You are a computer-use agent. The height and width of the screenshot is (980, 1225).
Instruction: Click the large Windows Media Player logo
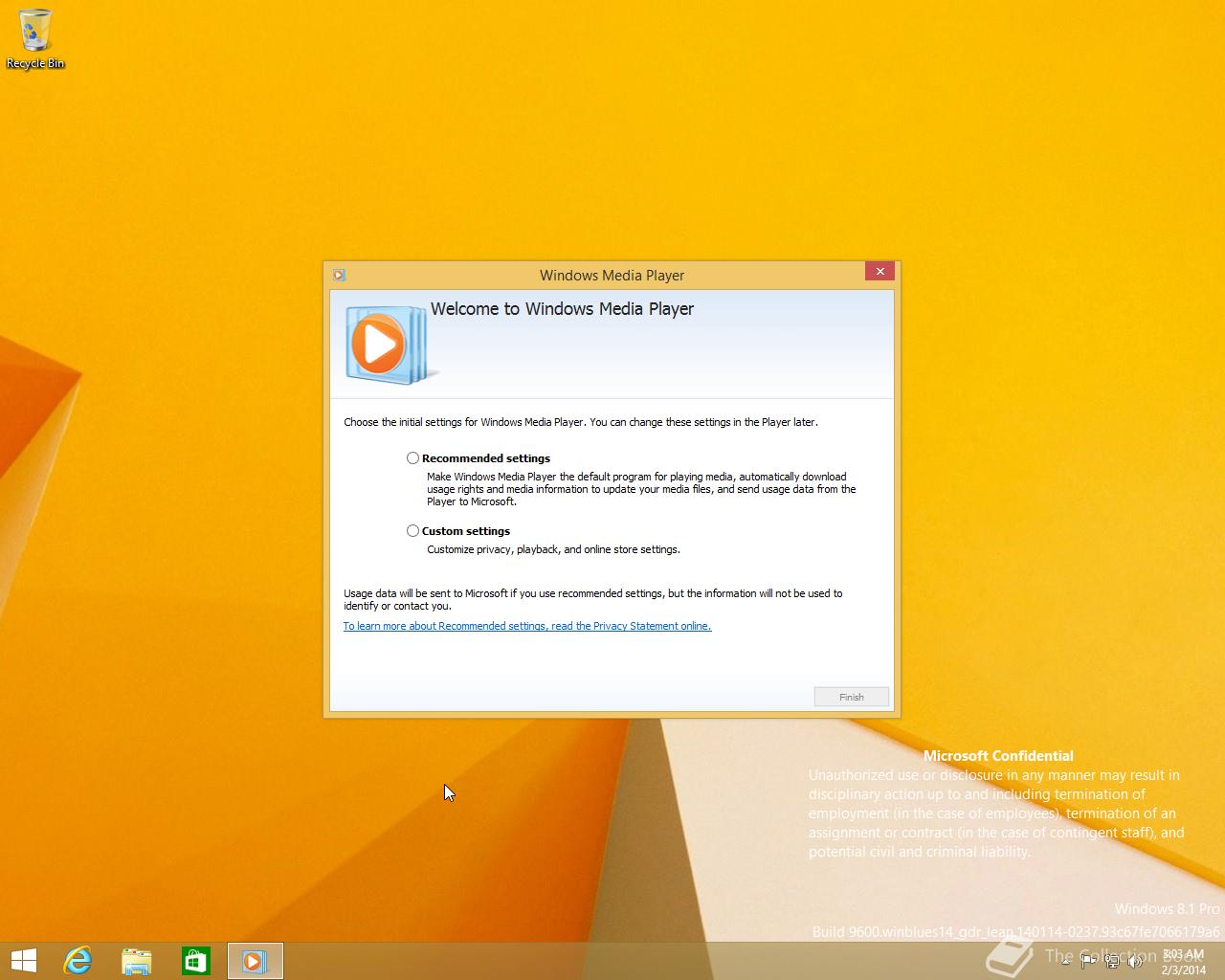click(390, 345)
